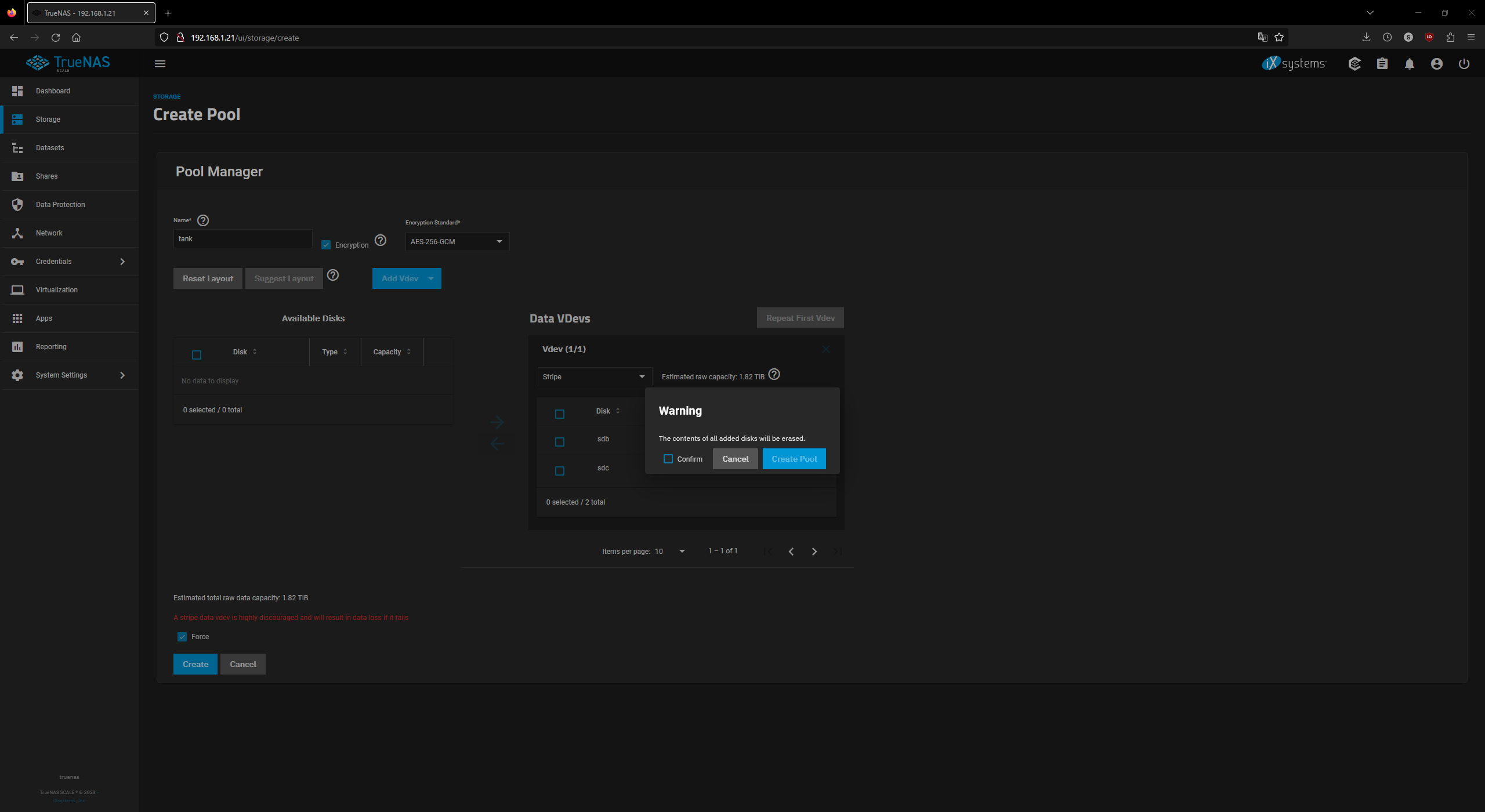Open the TrueNAS notifications bell

tap(1410, 64)
